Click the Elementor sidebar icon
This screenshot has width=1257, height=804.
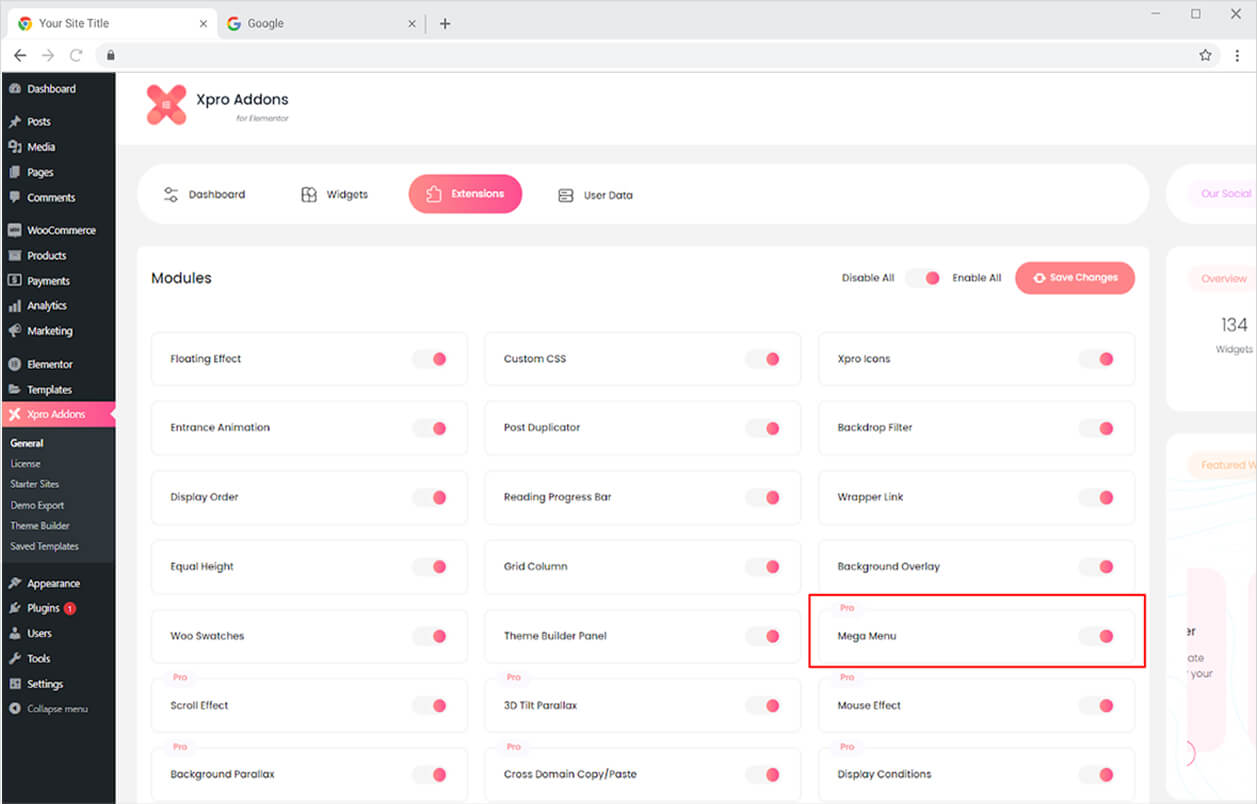(x=14, y=365)
